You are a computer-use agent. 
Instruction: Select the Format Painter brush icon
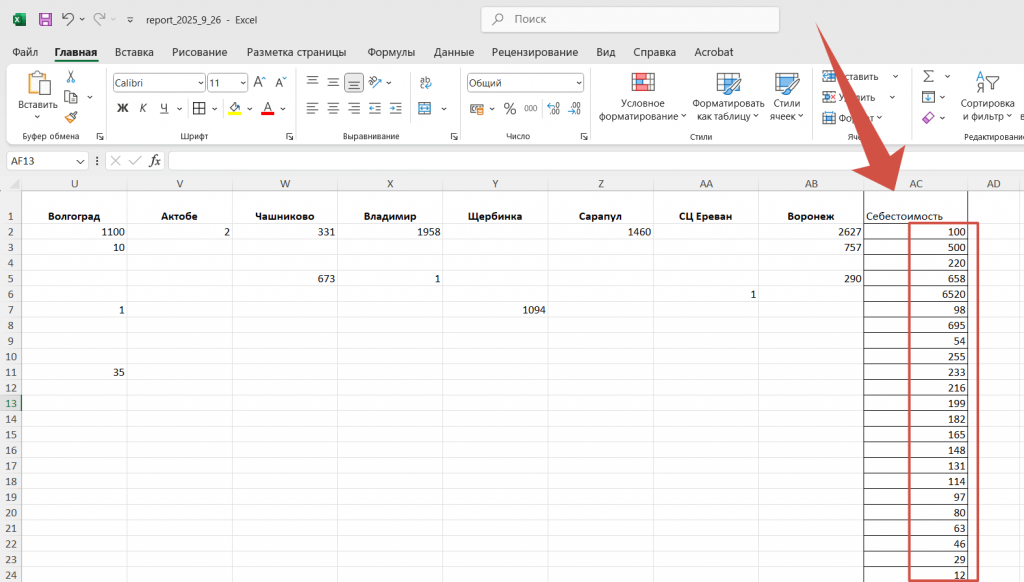click(x=71, y=117)
